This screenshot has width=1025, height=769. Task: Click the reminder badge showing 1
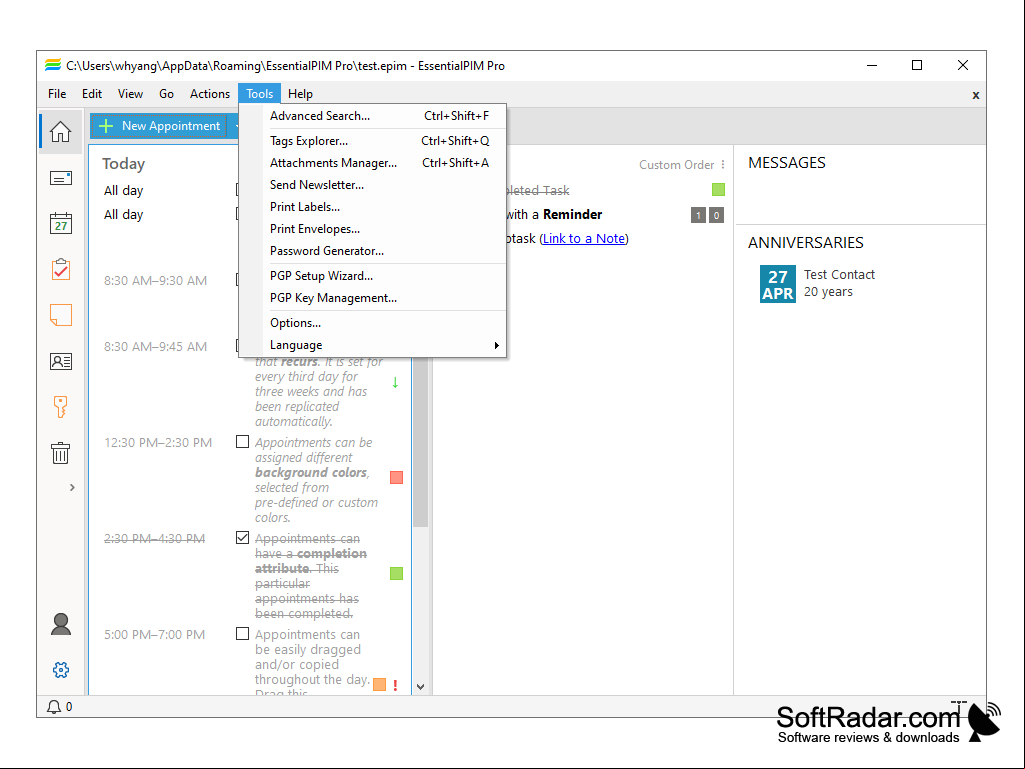pyautogui.click(x=698, y=215)
